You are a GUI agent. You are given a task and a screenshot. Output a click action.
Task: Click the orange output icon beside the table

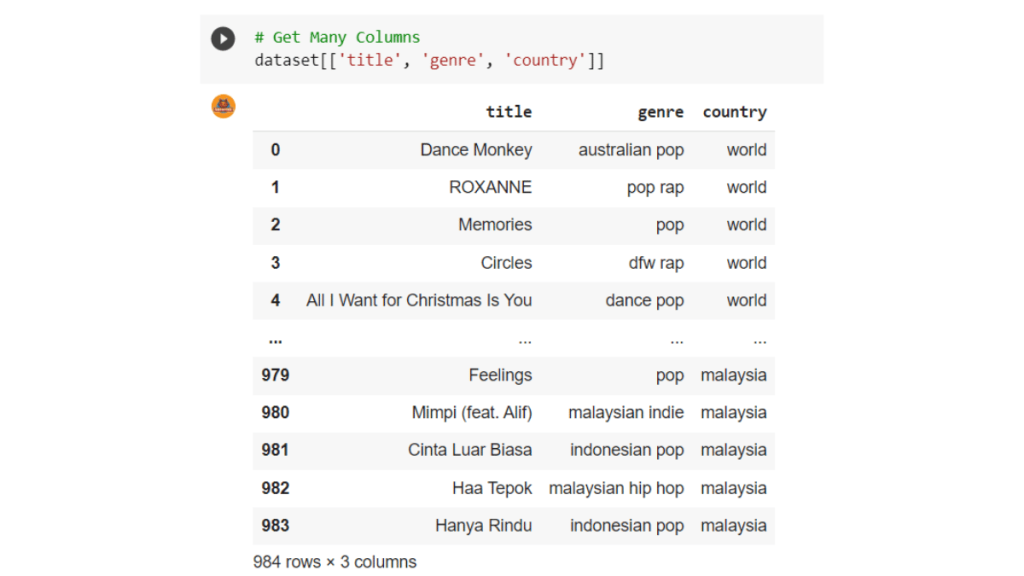223,106
